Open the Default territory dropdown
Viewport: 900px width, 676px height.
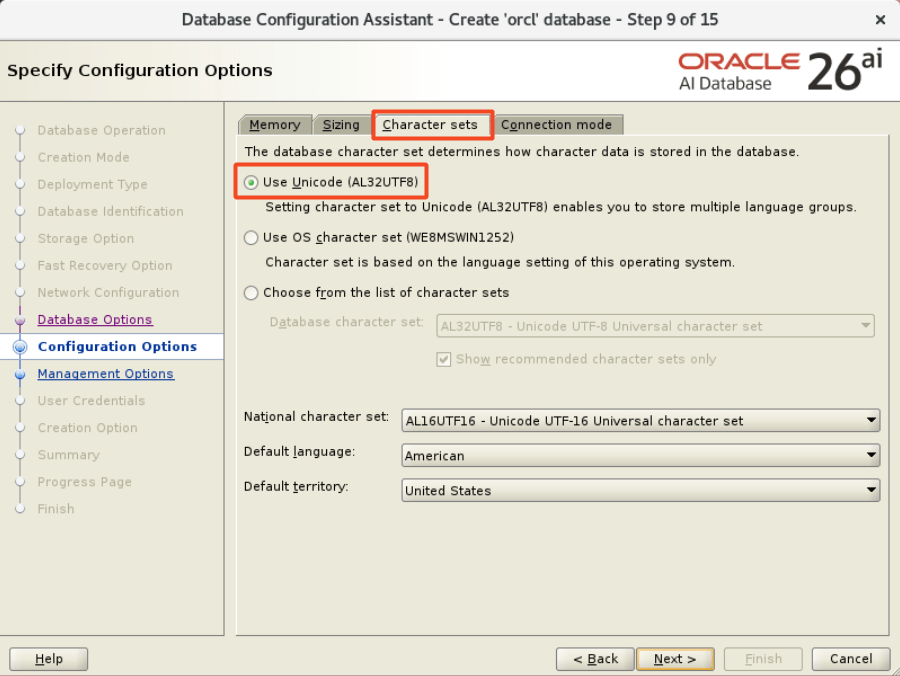[640, 491]
